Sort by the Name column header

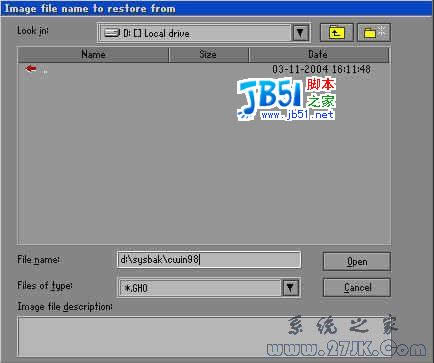[93, 54]
